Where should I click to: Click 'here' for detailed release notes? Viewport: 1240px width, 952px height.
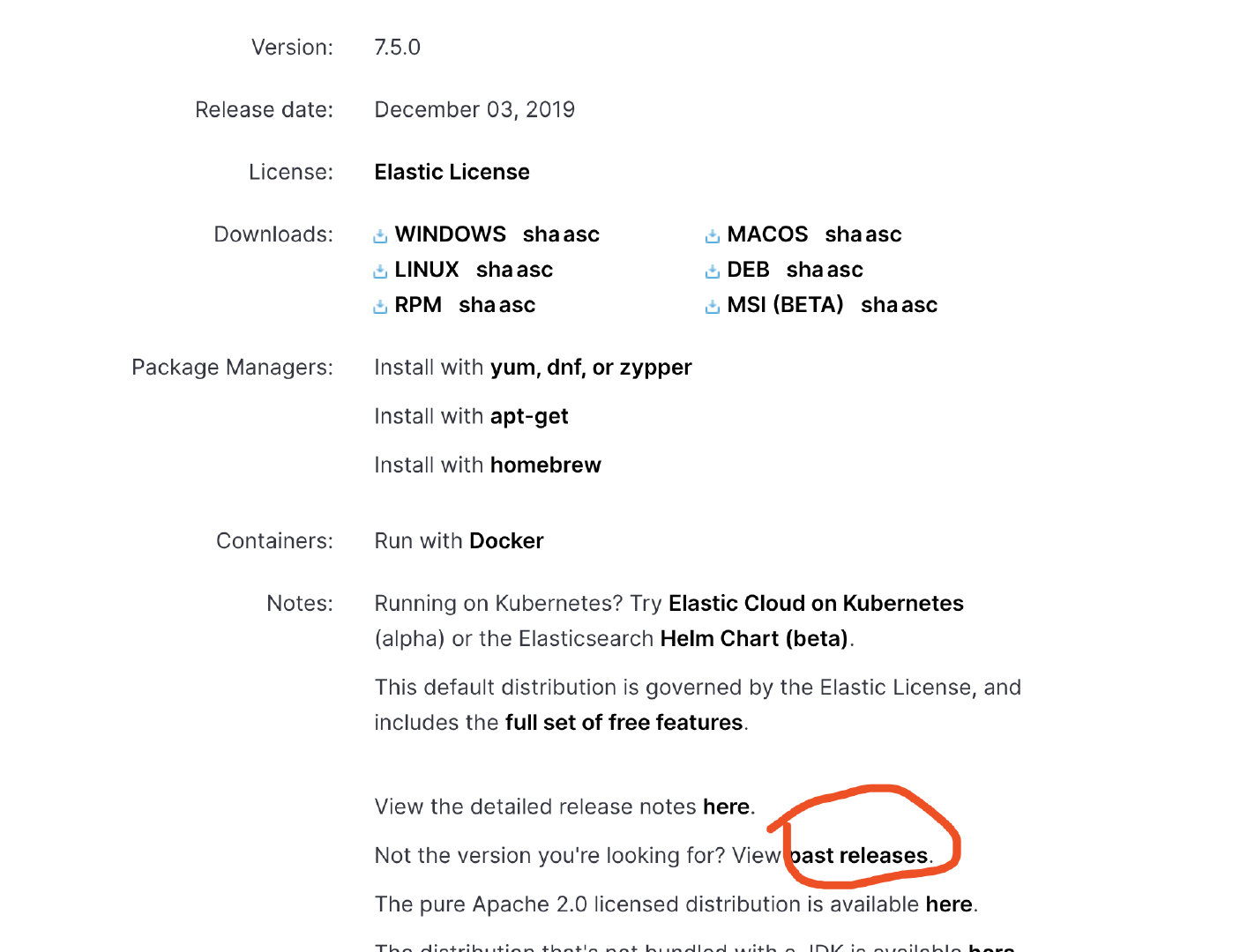coord(726,807)
